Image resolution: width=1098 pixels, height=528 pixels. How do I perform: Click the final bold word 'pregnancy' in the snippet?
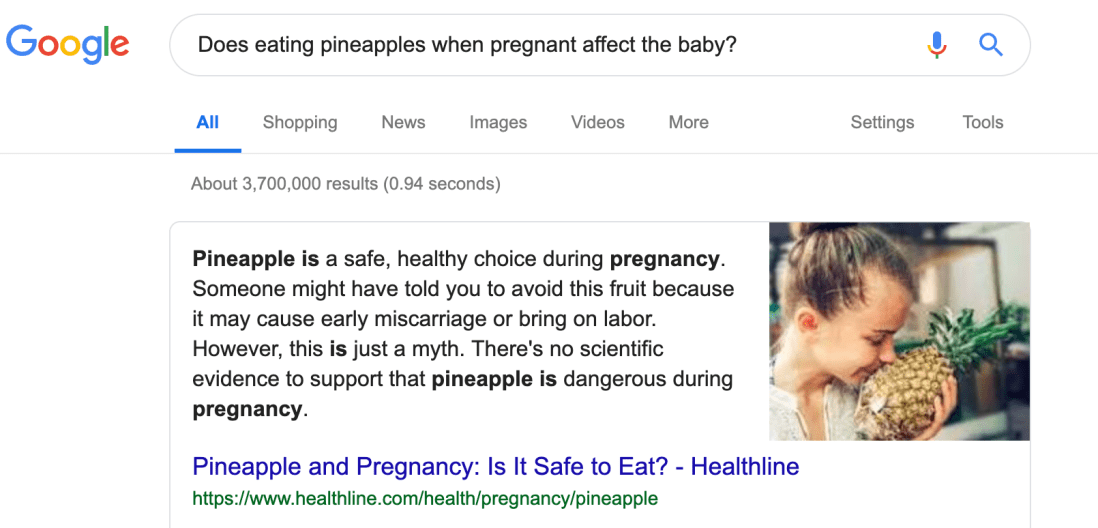tap(247, 409)
